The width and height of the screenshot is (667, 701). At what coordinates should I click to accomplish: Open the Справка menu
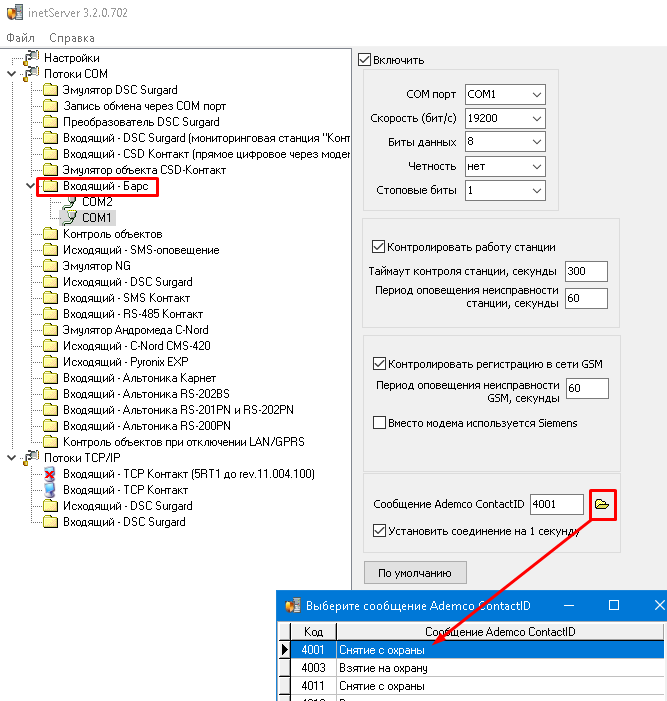[72, 38]
